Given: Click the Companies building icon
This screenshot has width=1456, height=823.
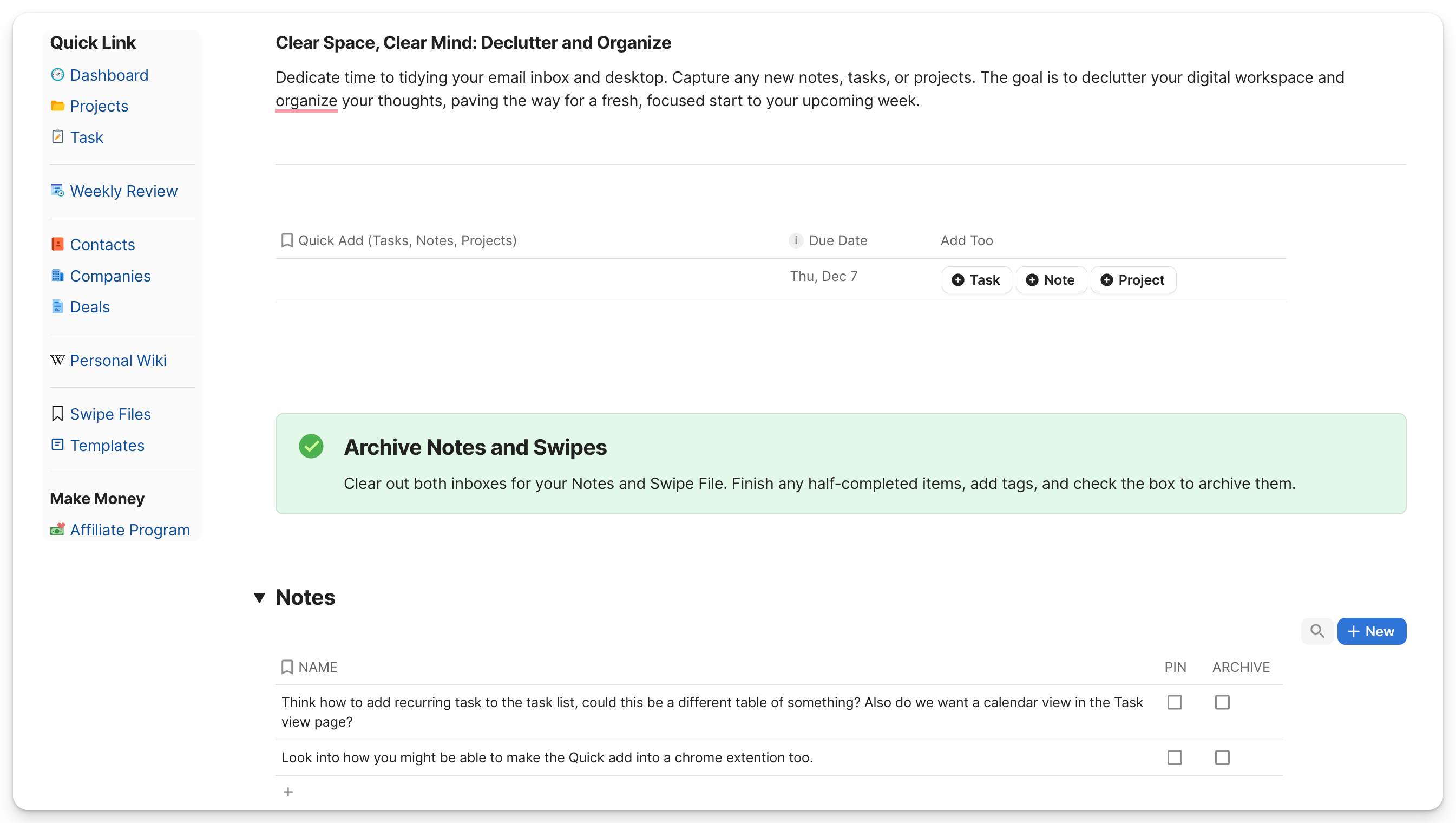Looking at the screenshot, I should tap(57, 275).
